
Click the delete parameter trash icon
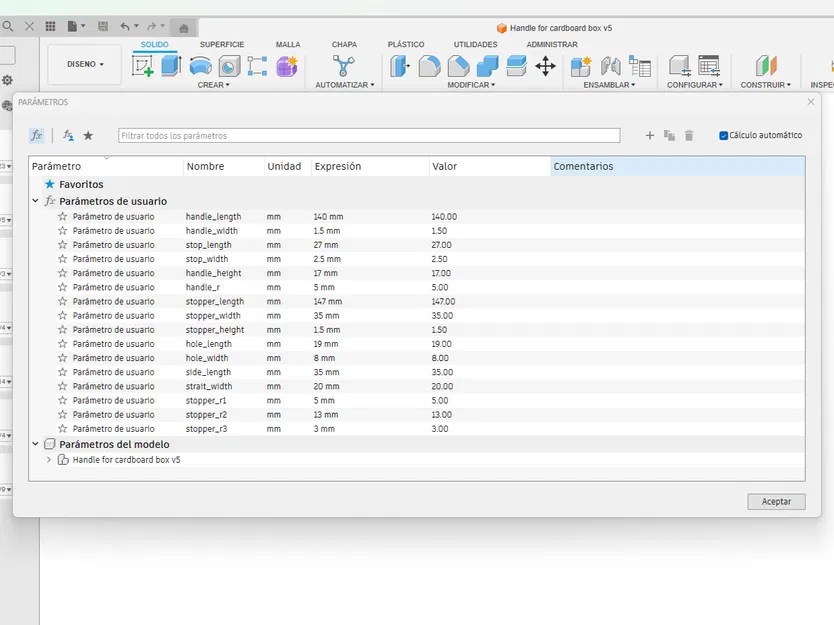click(x=689, y=136)
